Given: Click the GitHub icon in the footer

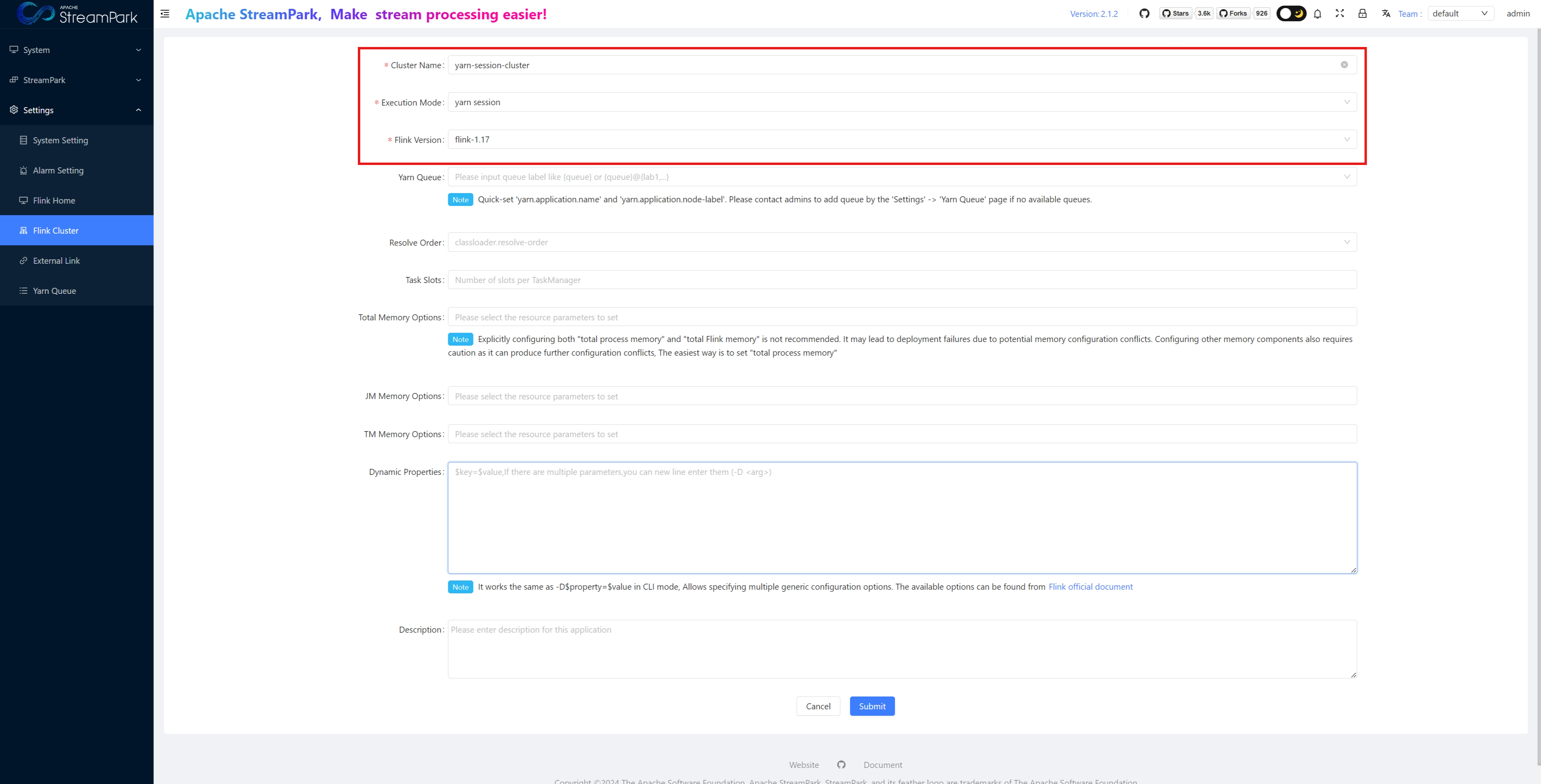Looking at the screenshot, I should [x=841, y=764].
